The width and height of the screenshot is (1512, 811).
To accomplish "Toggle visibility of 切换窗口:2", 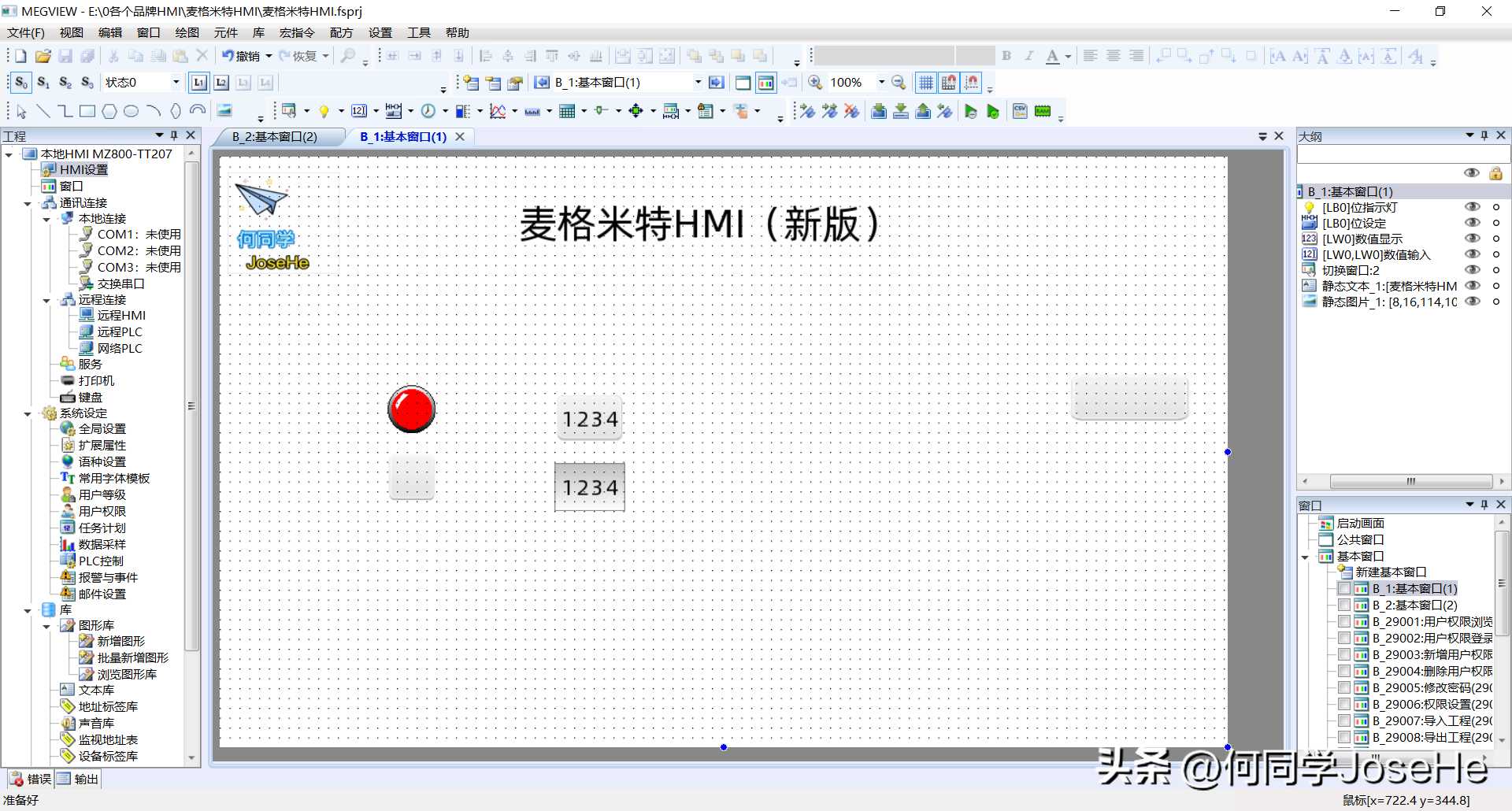I will 1471,270.
